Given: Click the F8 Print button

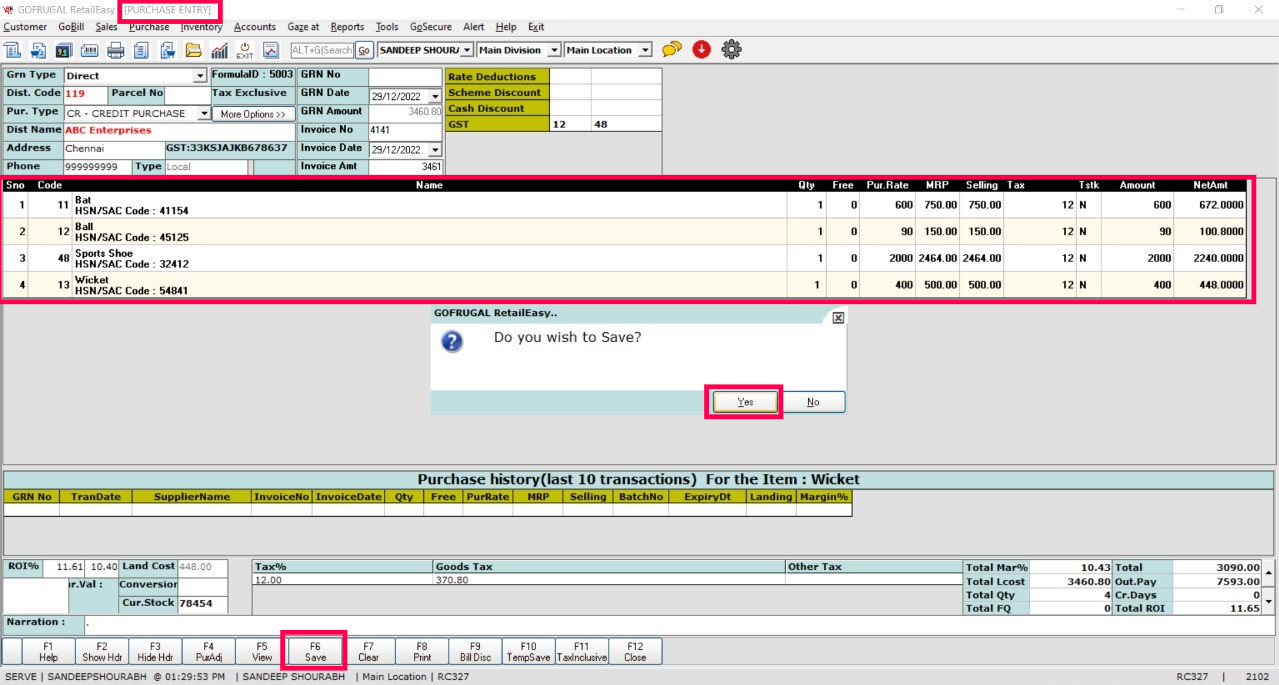Looking at the screenshot, I should 422,652.
